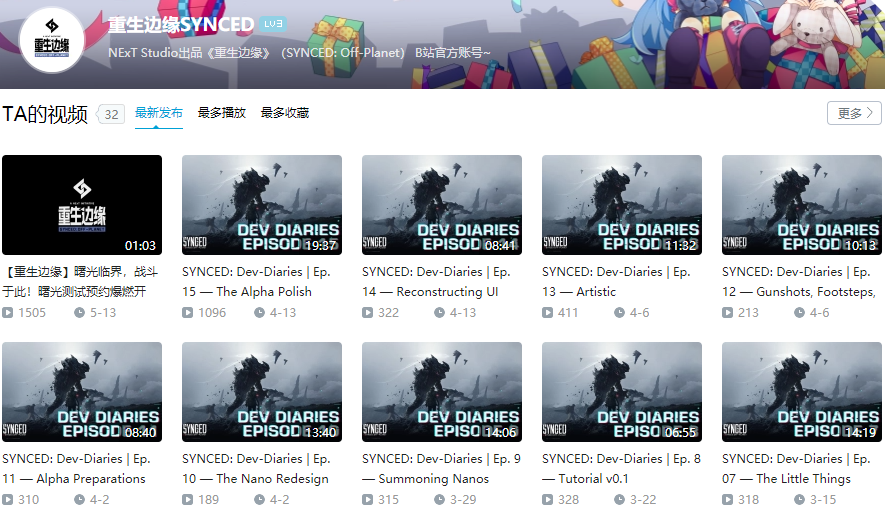Click the clock icon beside date 3-29
The width and height of the screenshot is (885, 509).
(x=439, y=499)
